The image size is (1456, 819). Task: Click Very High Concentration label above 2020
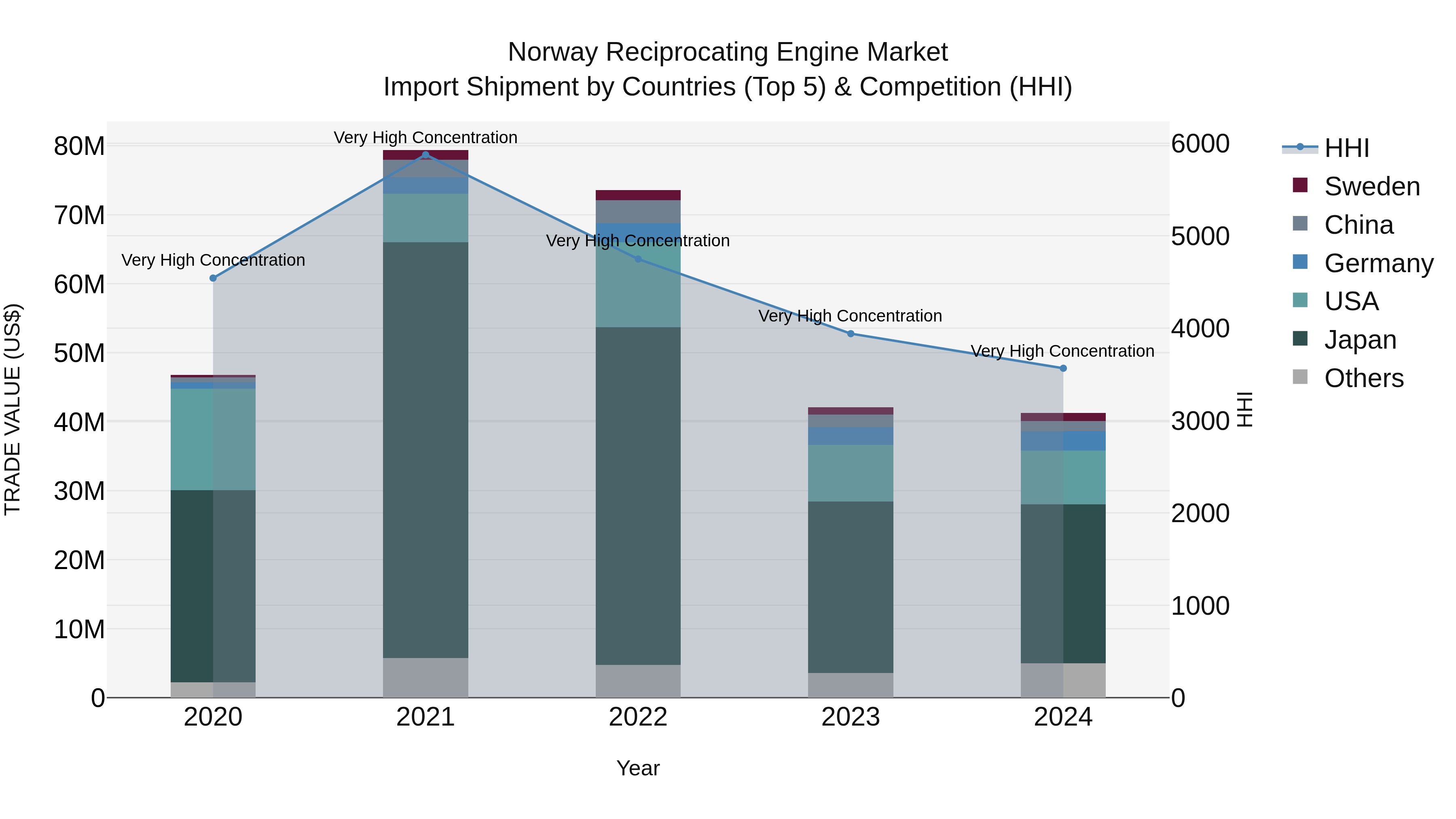coord(213,260)
